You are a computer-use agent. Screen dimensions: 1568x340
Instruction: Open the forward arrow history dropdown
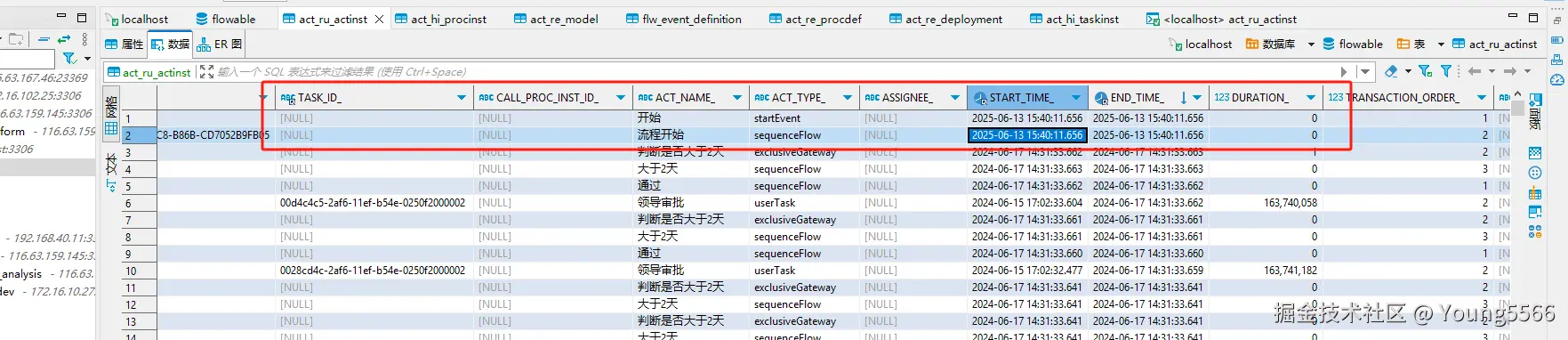click(x=1527, y=72)
